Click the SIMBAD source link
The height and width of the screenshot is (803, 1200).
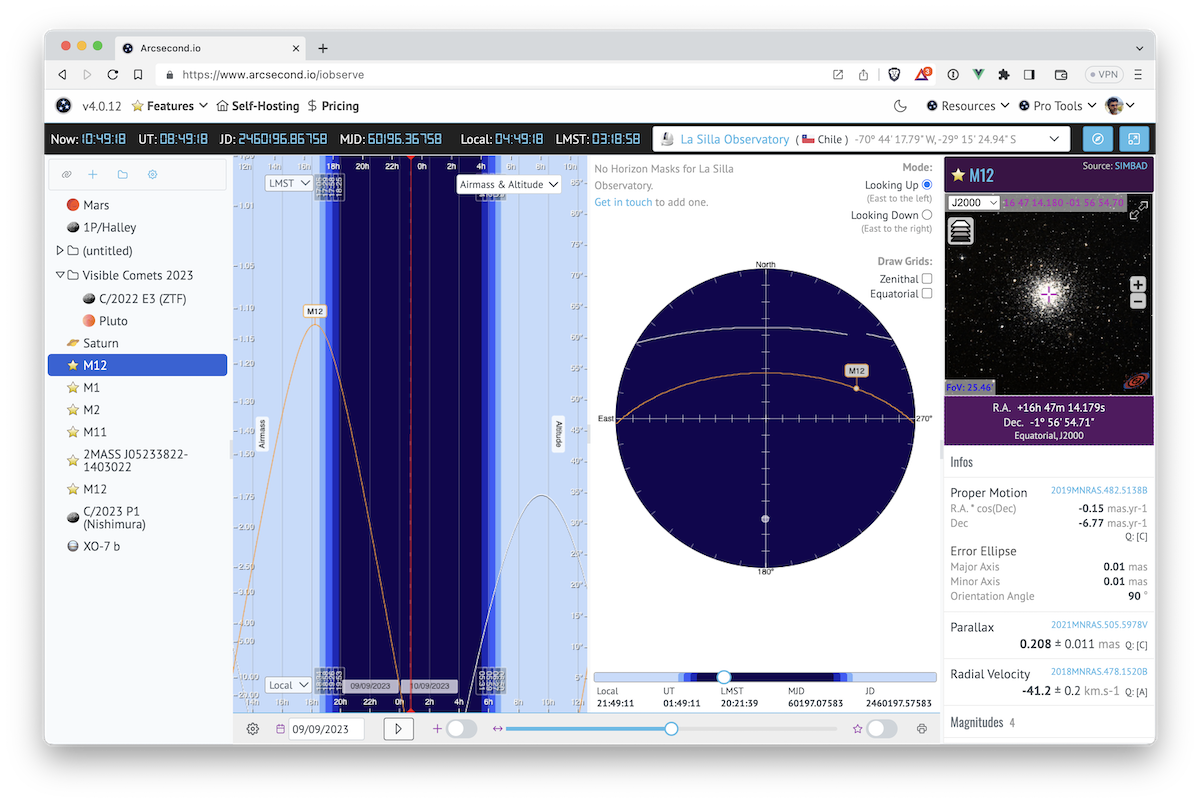coord(1130,165)
